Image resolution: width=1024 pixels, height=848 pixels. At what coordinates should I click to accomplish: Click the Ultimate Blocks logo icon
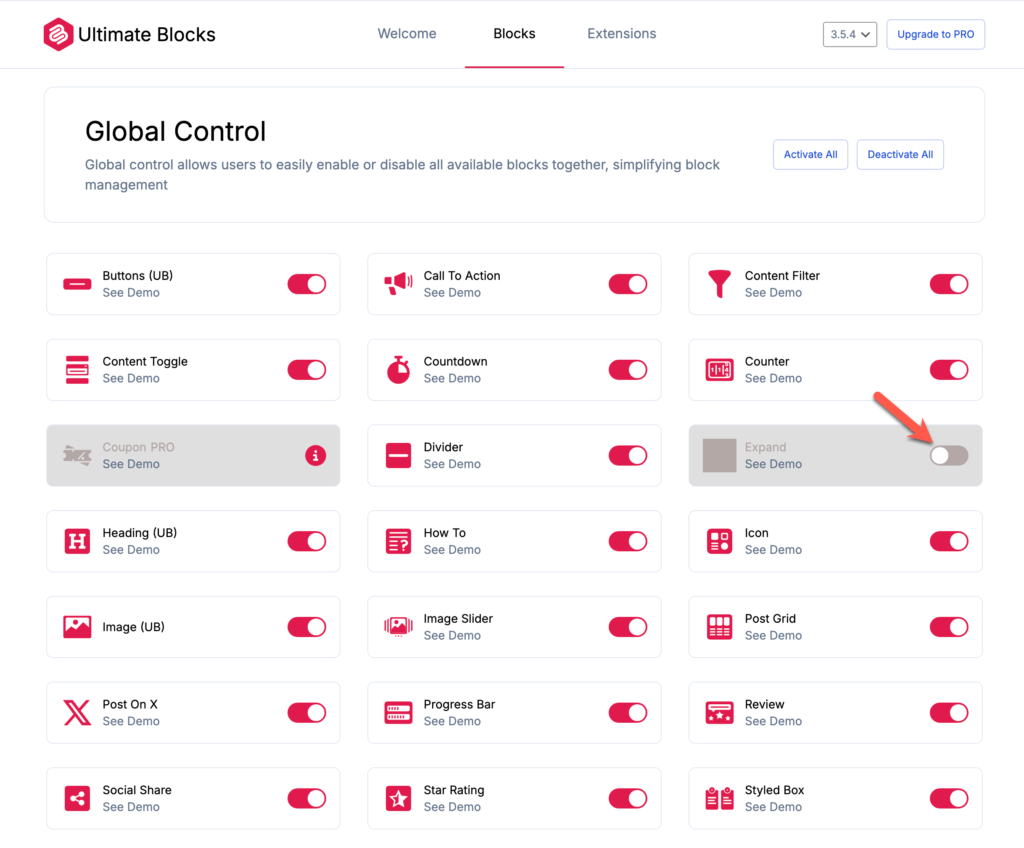(58, 34)
